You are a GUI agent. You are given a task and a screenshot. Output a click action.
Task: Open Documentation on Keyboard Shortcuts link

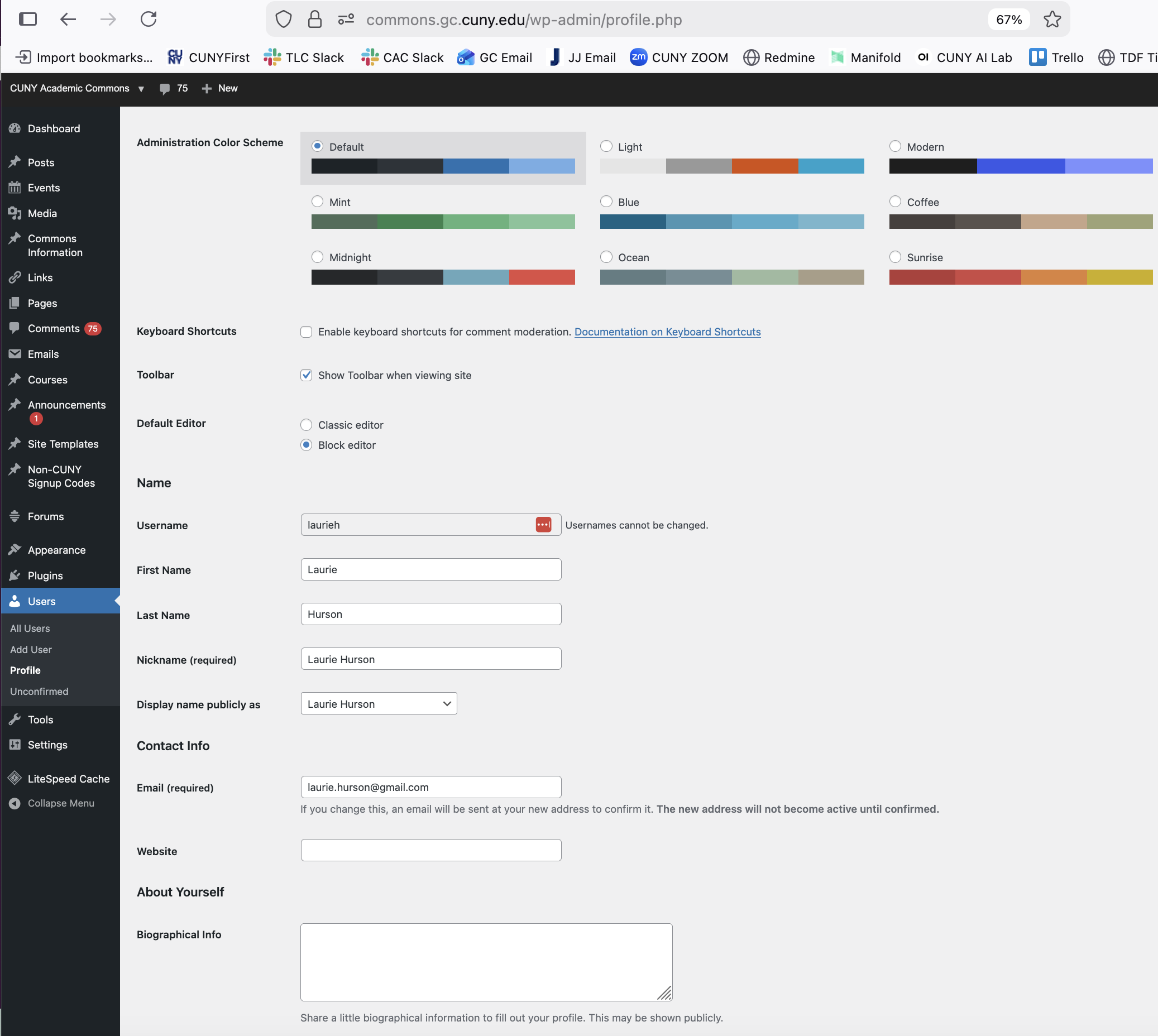(x=667, y=332)
